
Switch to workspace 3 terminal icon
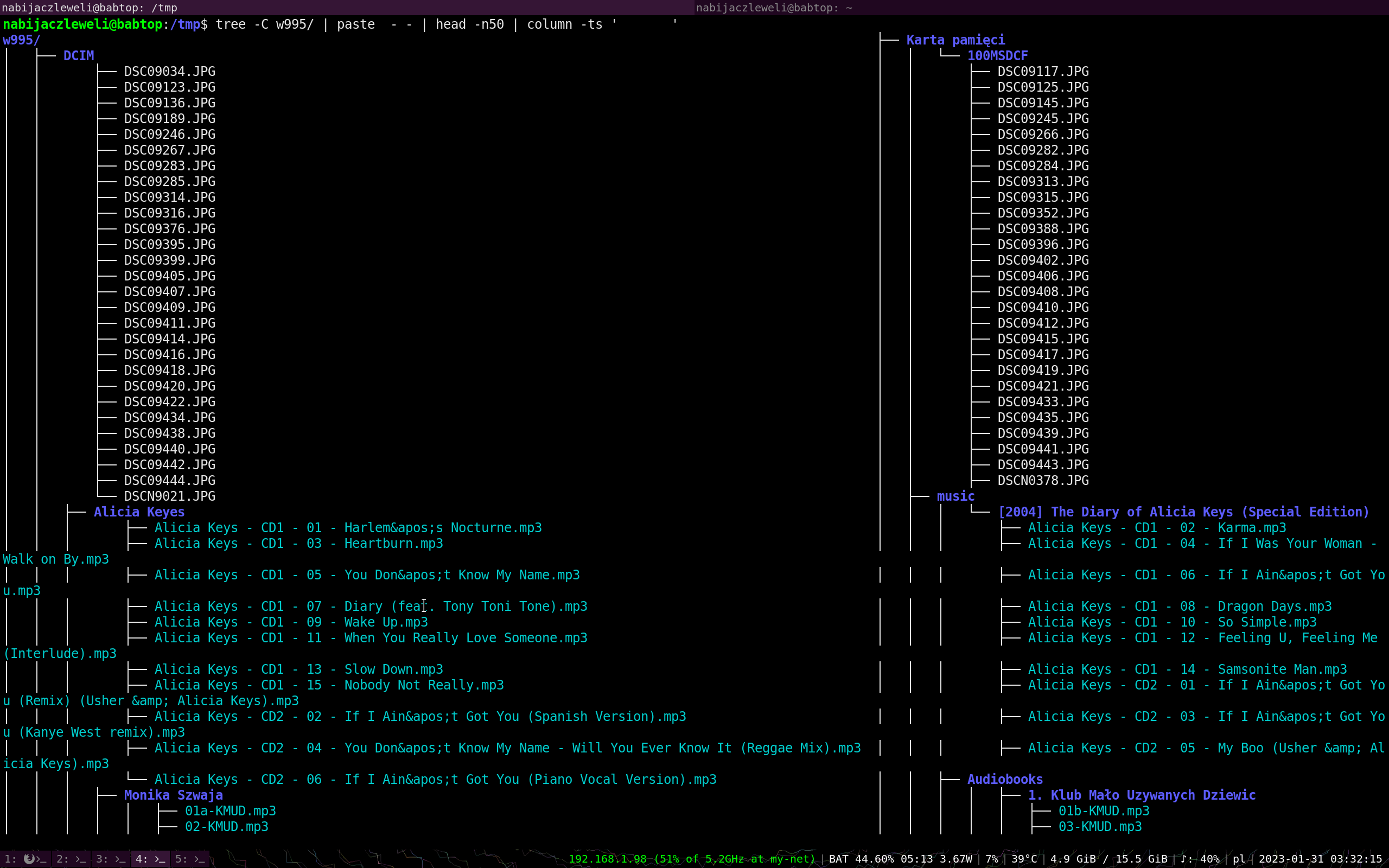(x=110, y=859)
